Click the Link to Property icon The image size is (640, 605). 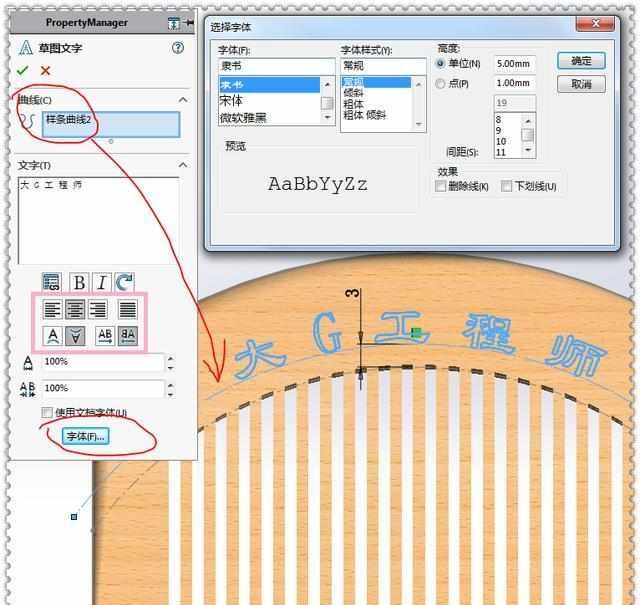[x=52, y=282]
